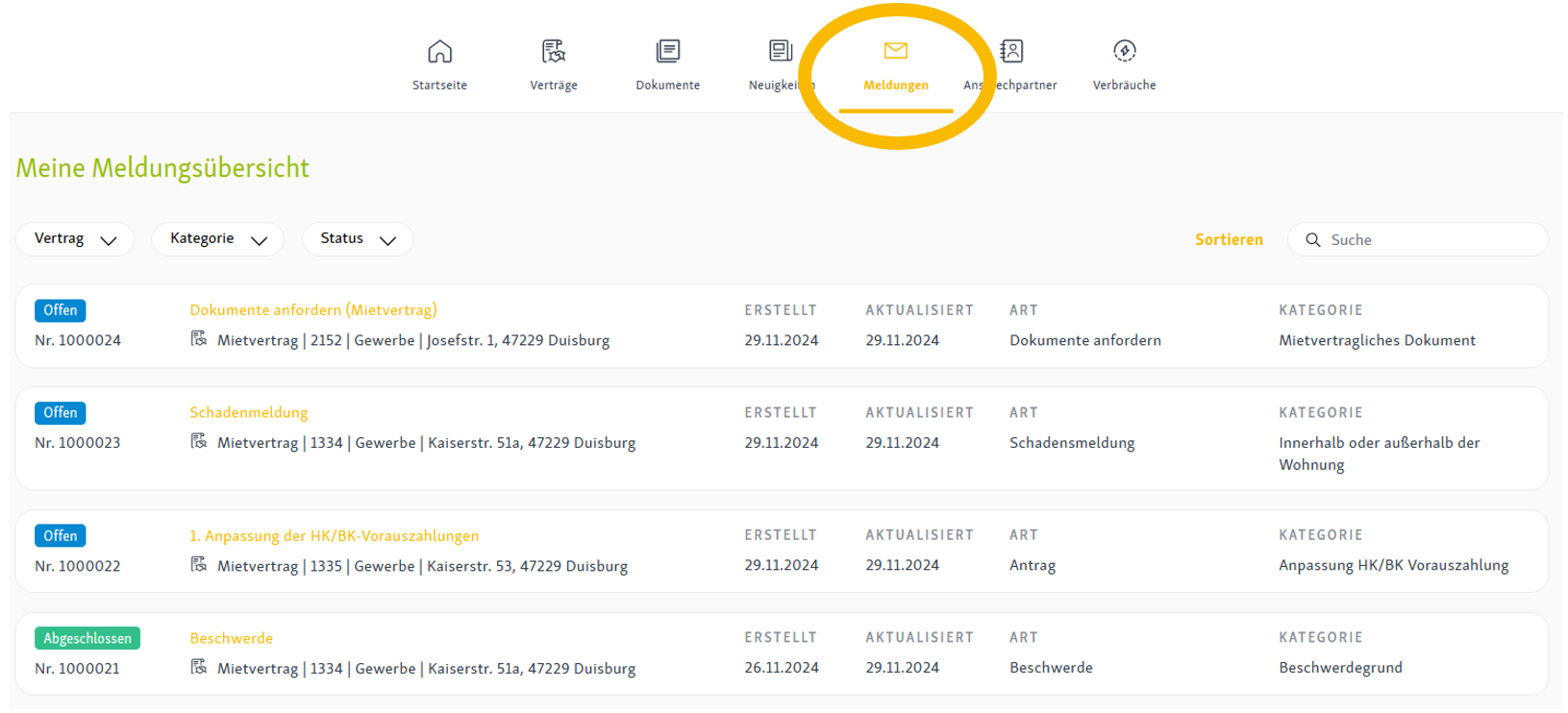Viewport: 1568px width, 713px height.
Task: Select text Nr. 1000021
Action: 78,669
